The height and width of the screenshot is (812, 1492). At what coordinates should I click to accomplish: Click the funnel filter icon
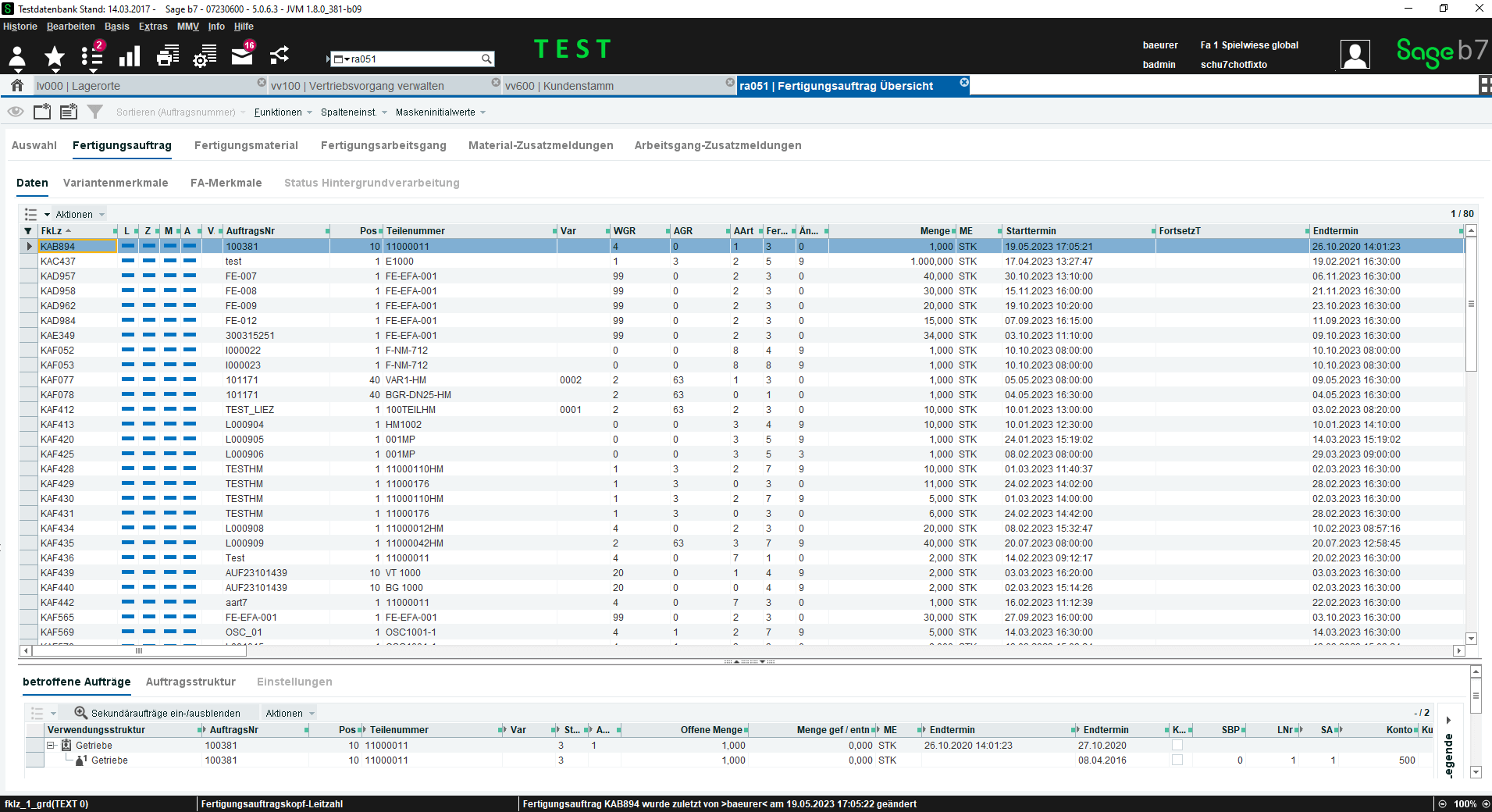(x=95, y=112)
